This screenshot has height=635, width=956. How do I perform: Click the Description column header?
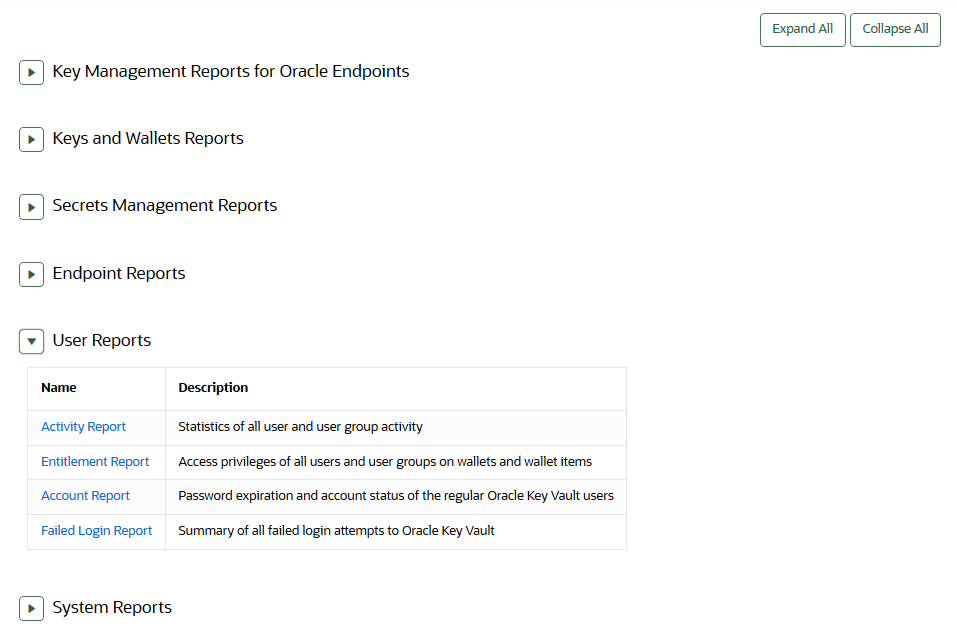(213, 387)
